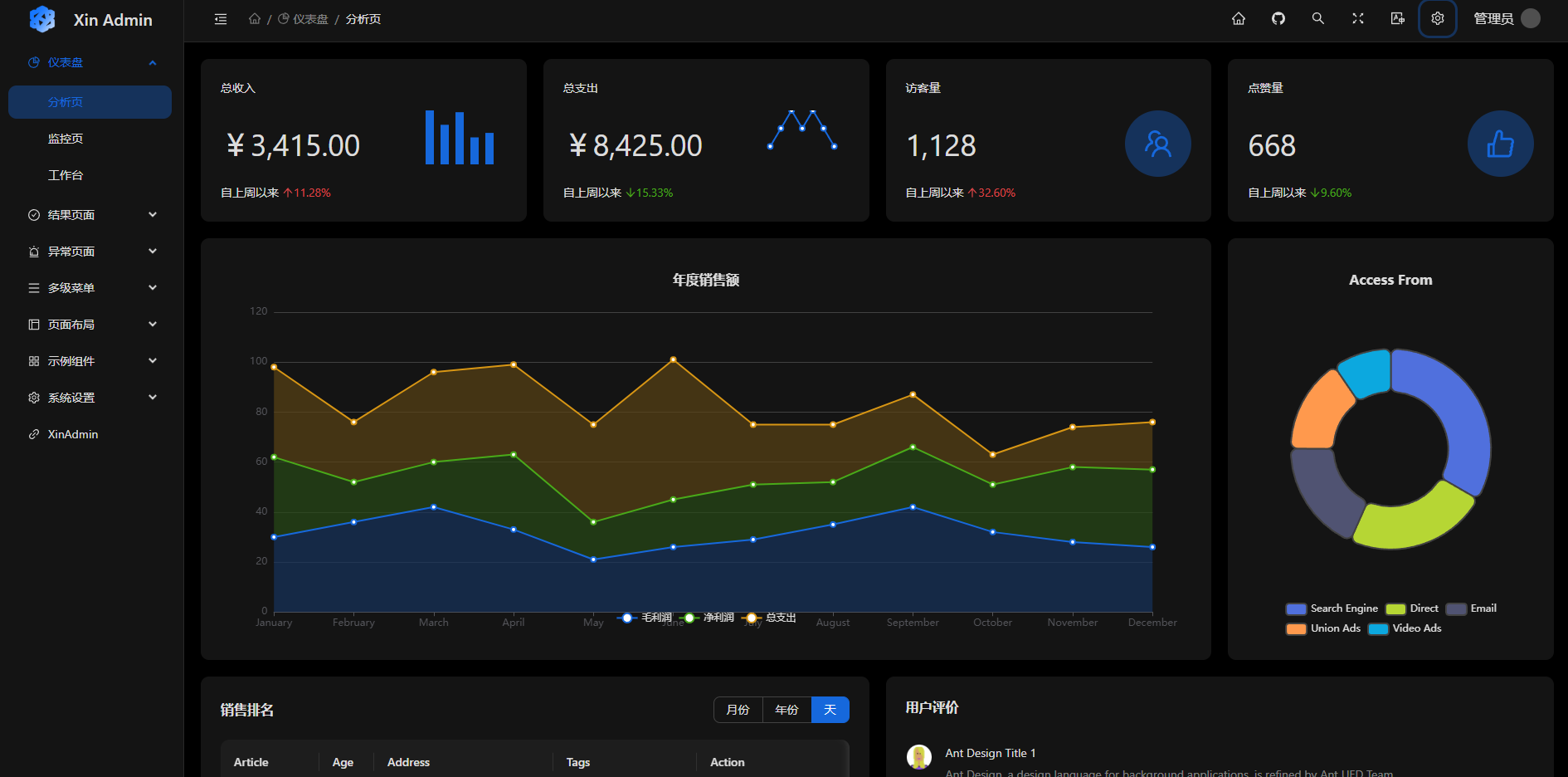Open the 监控页 menu item
Viewport: 1568px width, 777px height.
click(x=66, y=139)
